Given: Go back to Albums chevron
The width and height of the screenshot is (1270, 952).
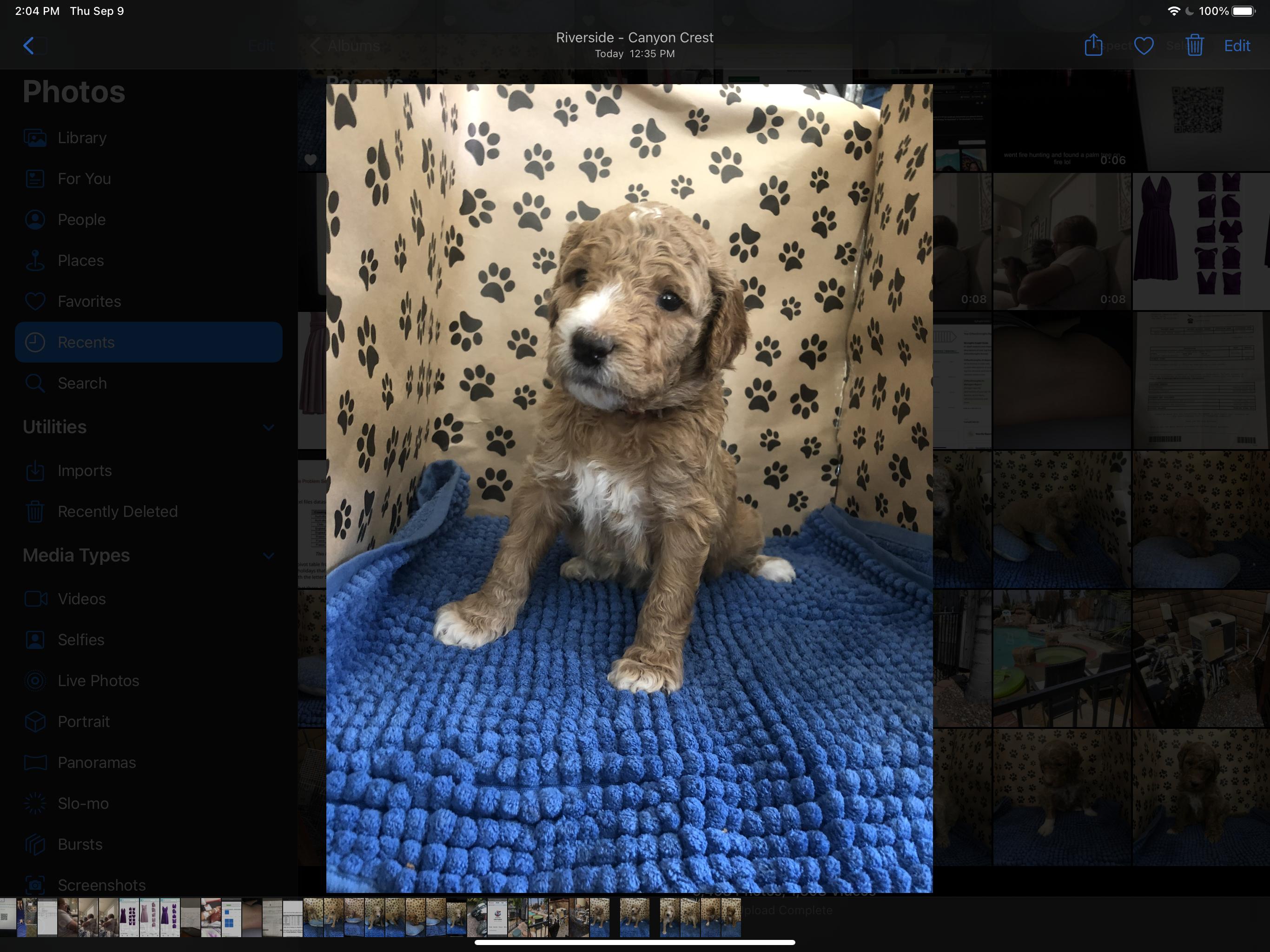Looking at the screenshot, I should pos(315,46).
